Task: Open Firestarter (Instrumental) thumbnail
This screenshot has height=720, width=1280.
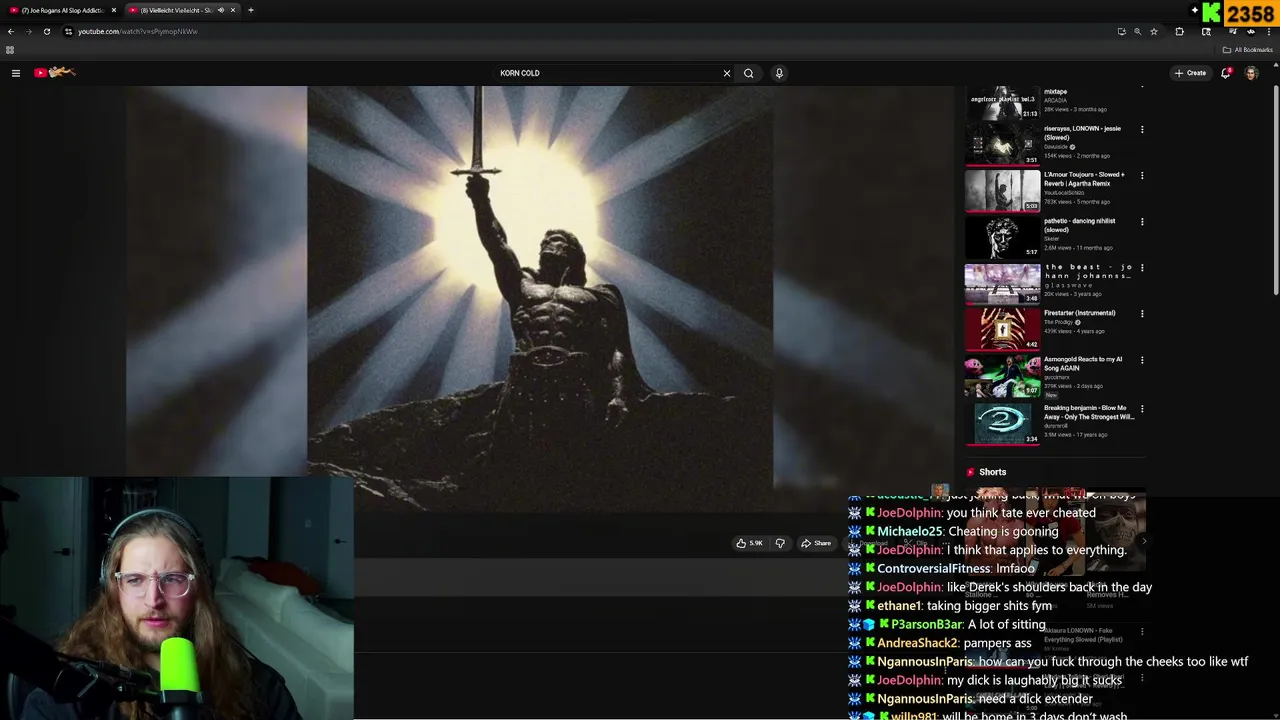Action: pyautogui.click(x=1002, y=329)
